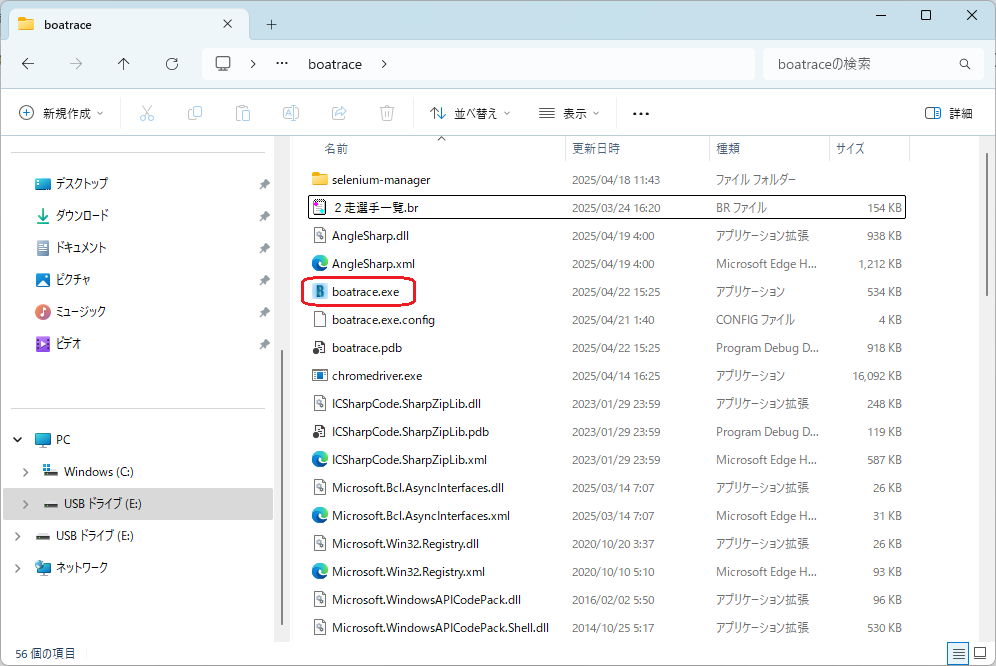Switch to details list view in status bar

pyautogui.click(x=959, y=654)
